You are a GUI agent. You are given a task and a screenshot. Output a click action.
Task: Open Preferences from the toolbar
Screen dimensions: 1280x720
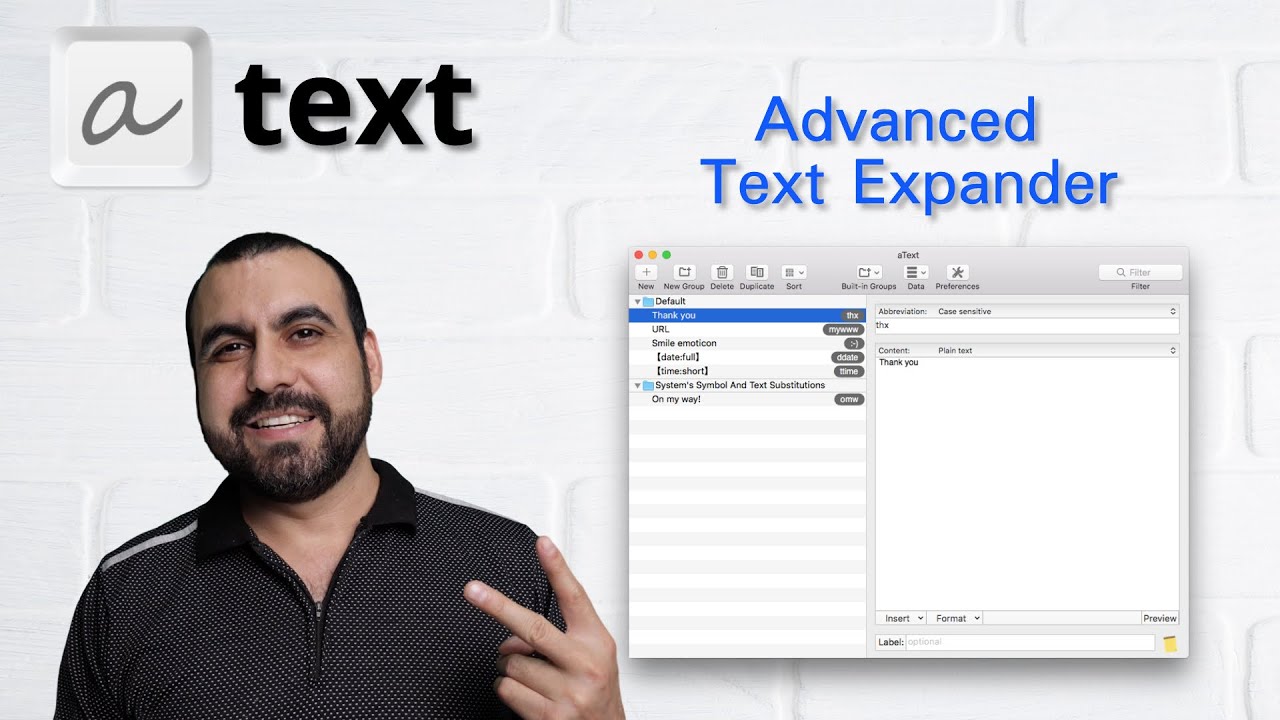pyautogui.click(x=957, y=272)
